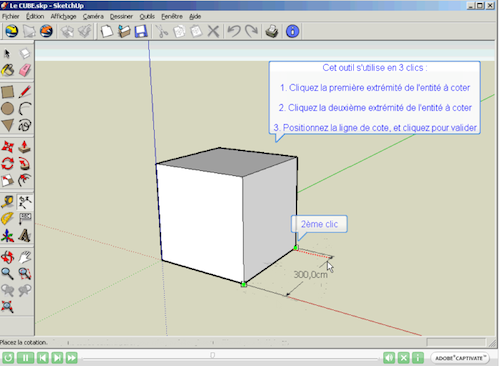Choose the Freehand scribble tool

(x=25, y=125)
